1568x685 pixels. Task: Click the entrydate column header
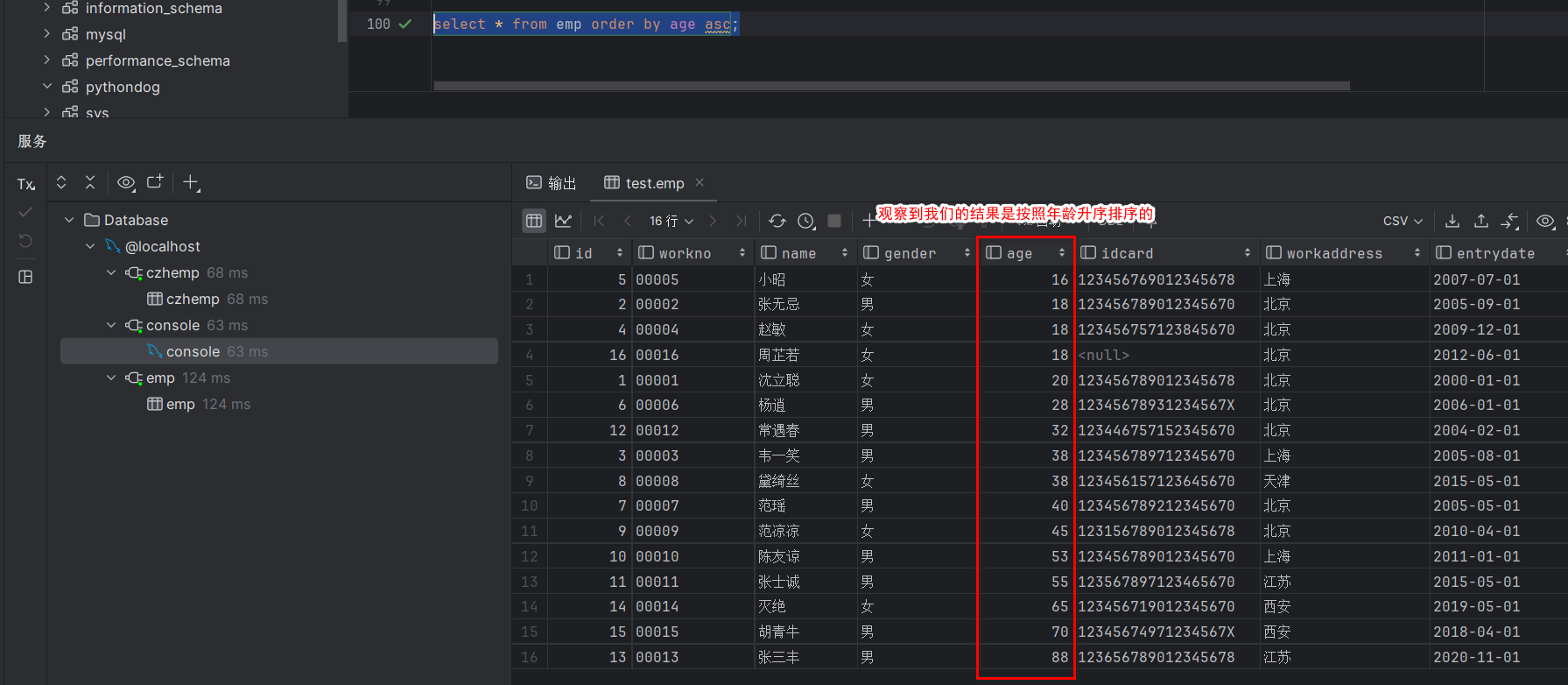tap(1499, 253)
